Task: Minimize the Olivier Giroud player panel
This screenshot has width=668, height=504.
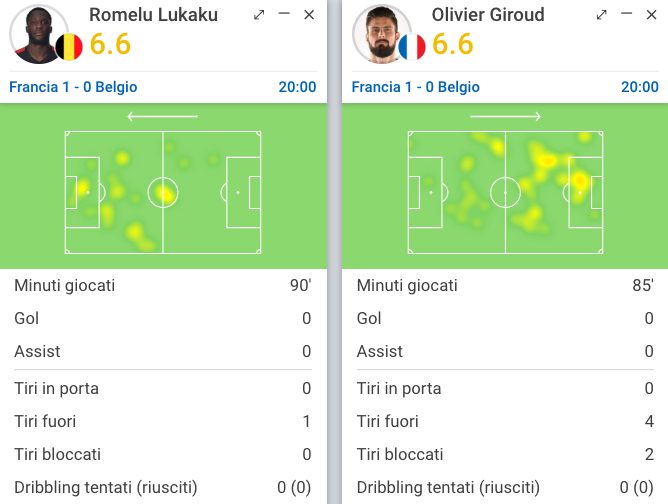Action: pos(626,14)
